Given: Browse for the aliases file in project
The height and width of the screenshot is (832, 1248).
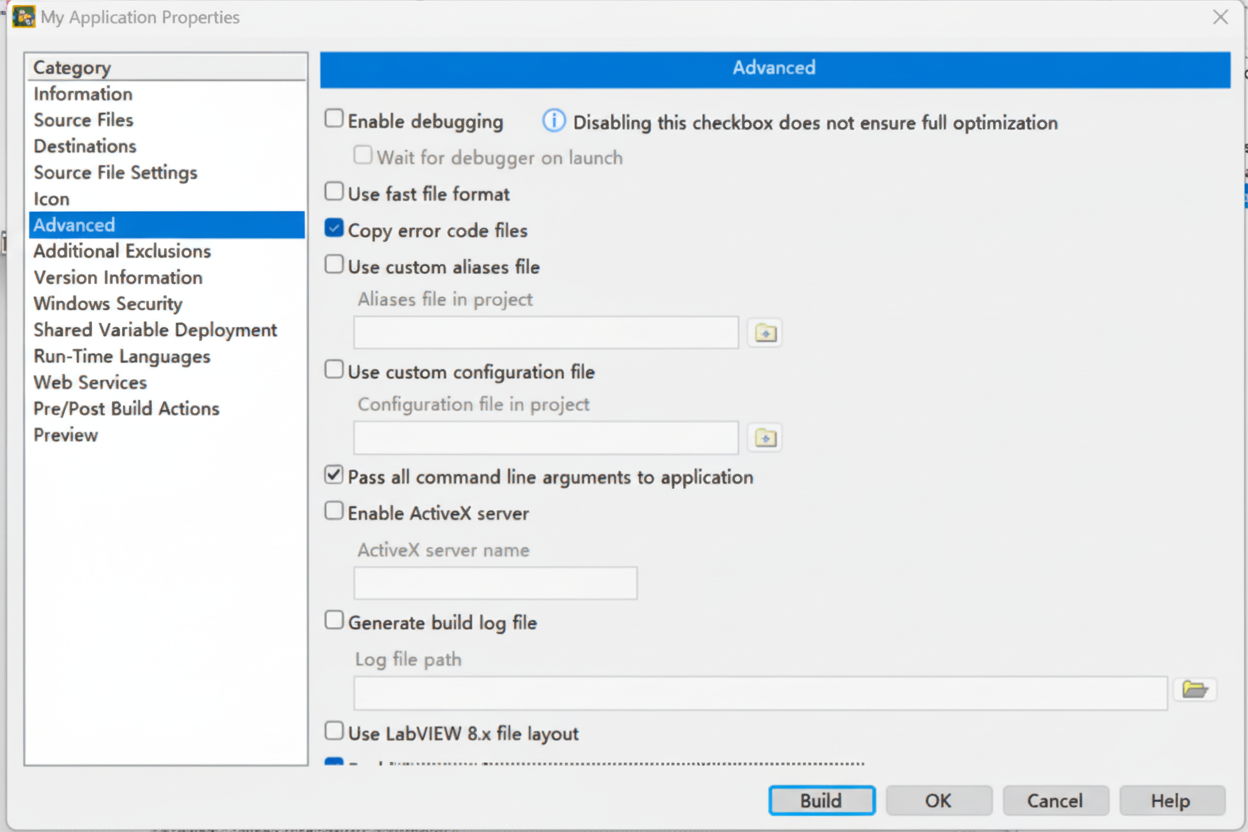Looking at the screenshot, I should point(764,332).
